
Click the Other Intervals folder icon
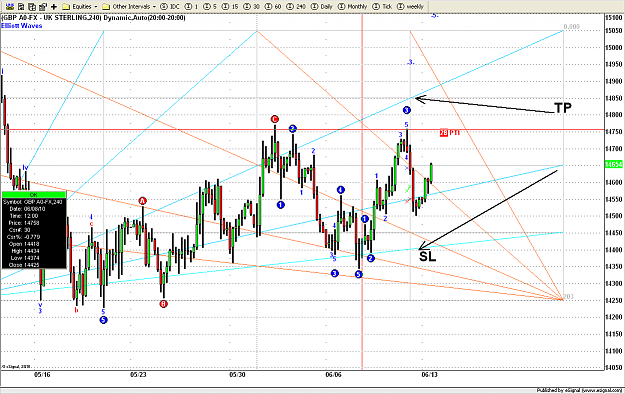click(106, 6)
